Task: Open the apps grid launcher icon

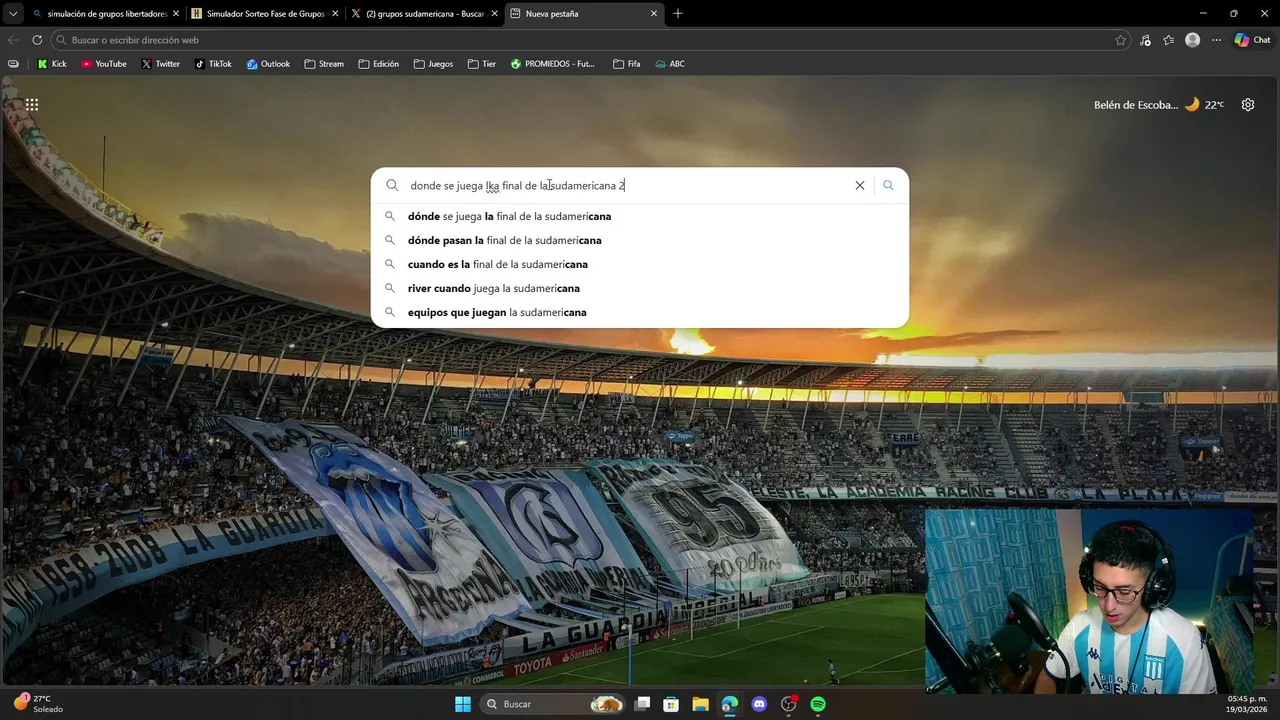Action: (32, 104)
